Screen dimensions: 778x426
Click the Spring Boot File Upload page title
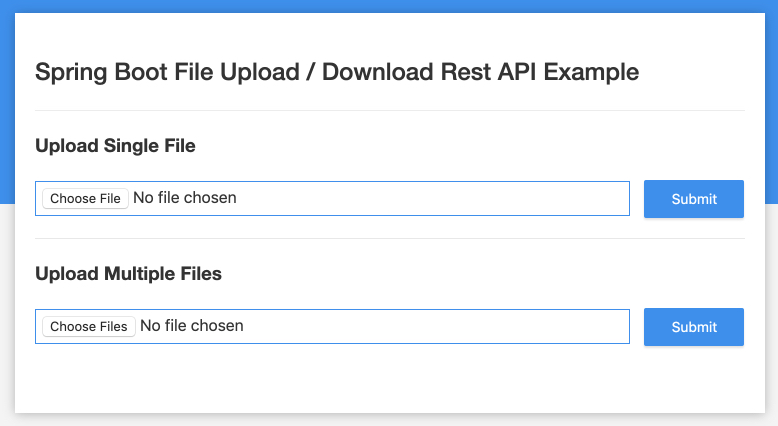[x=337, y=72]
